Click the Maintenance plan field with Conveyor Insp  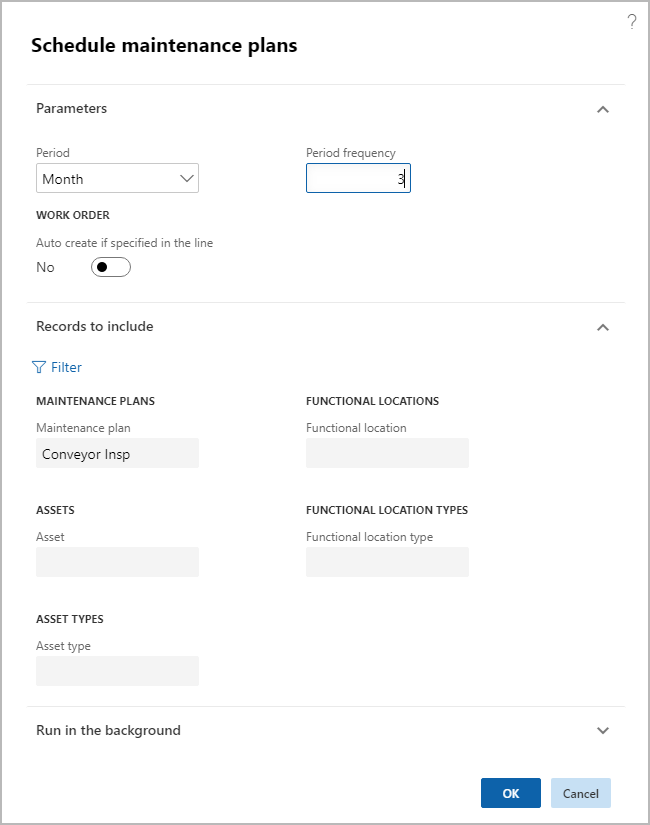117,453
